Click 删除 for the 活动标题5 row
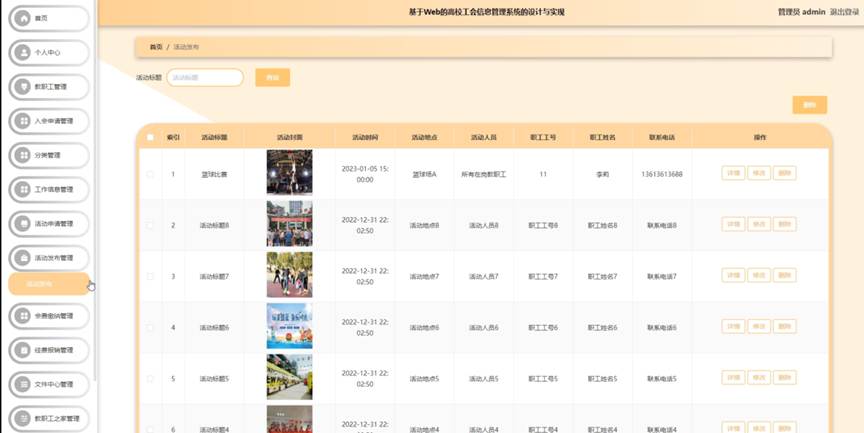The width and height of the screenshot is (864, 433). pos(784,377)
